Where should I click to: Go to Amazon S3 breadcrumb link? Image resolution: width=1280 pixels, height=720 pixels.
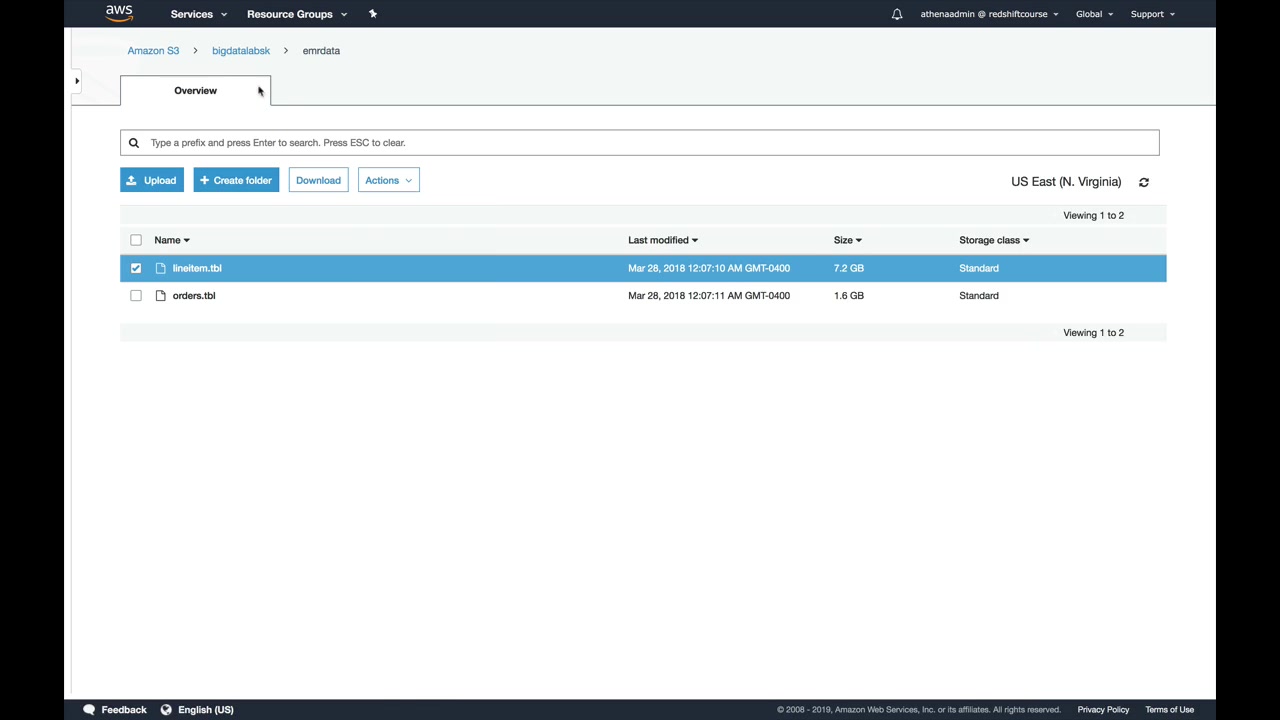point(153,50)
